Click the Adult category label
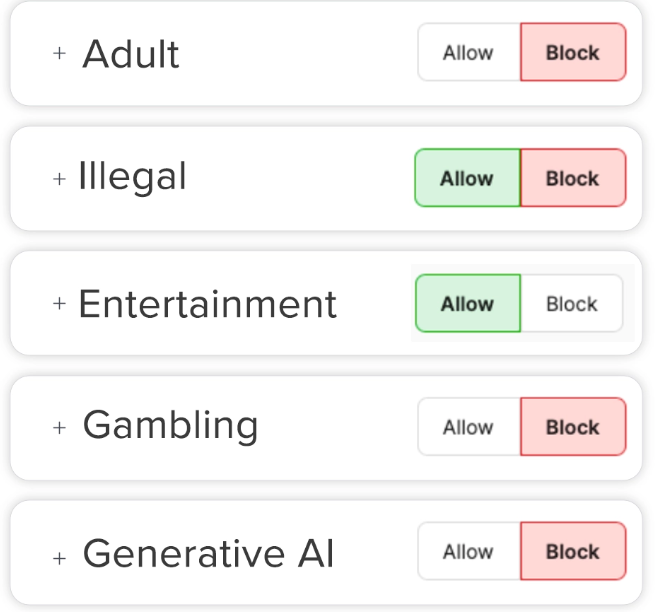Viewport: 659px width, 612px height. point(131,54)
